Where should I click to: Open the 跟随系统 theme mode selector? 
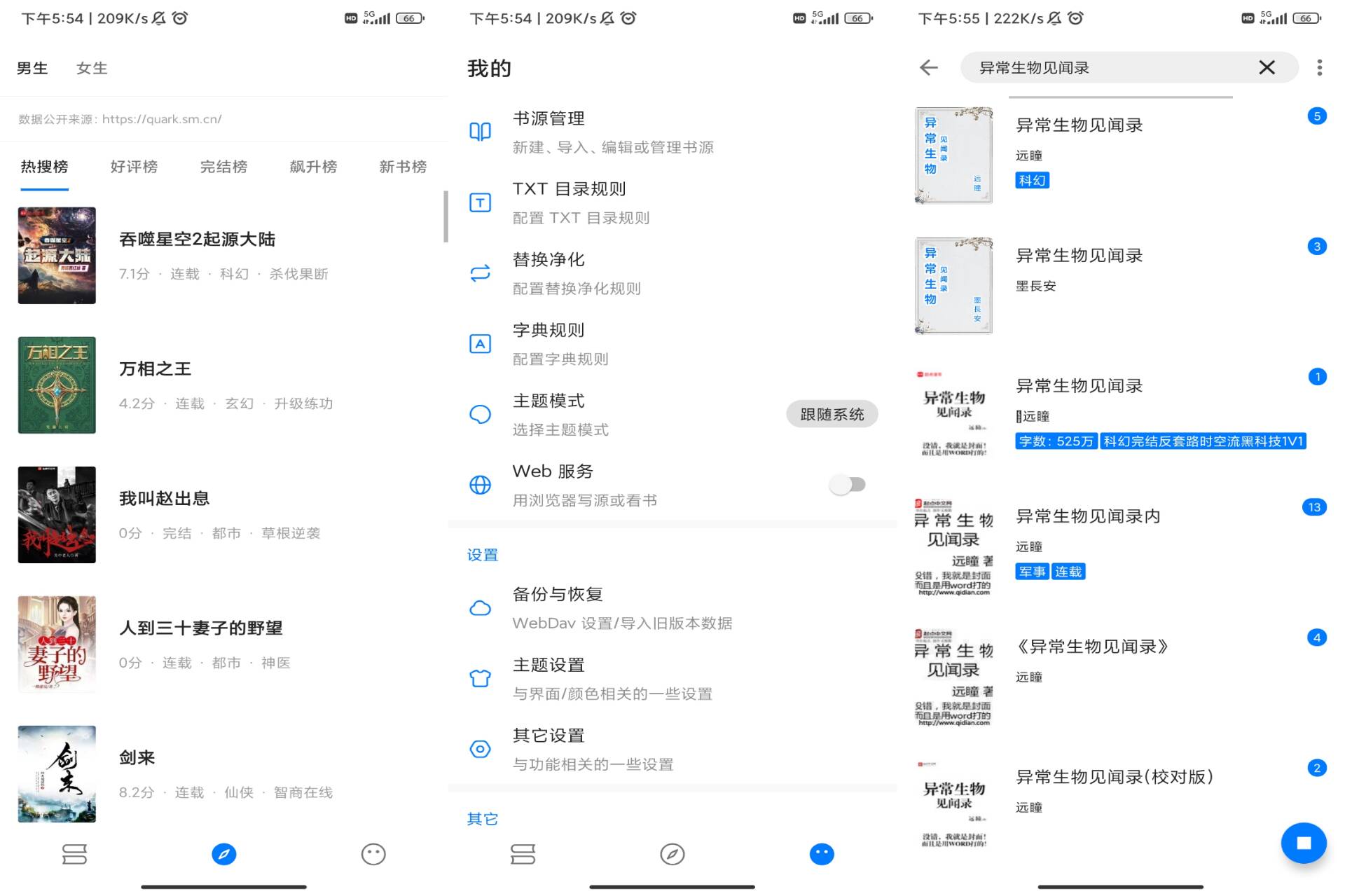pos(832,414)
